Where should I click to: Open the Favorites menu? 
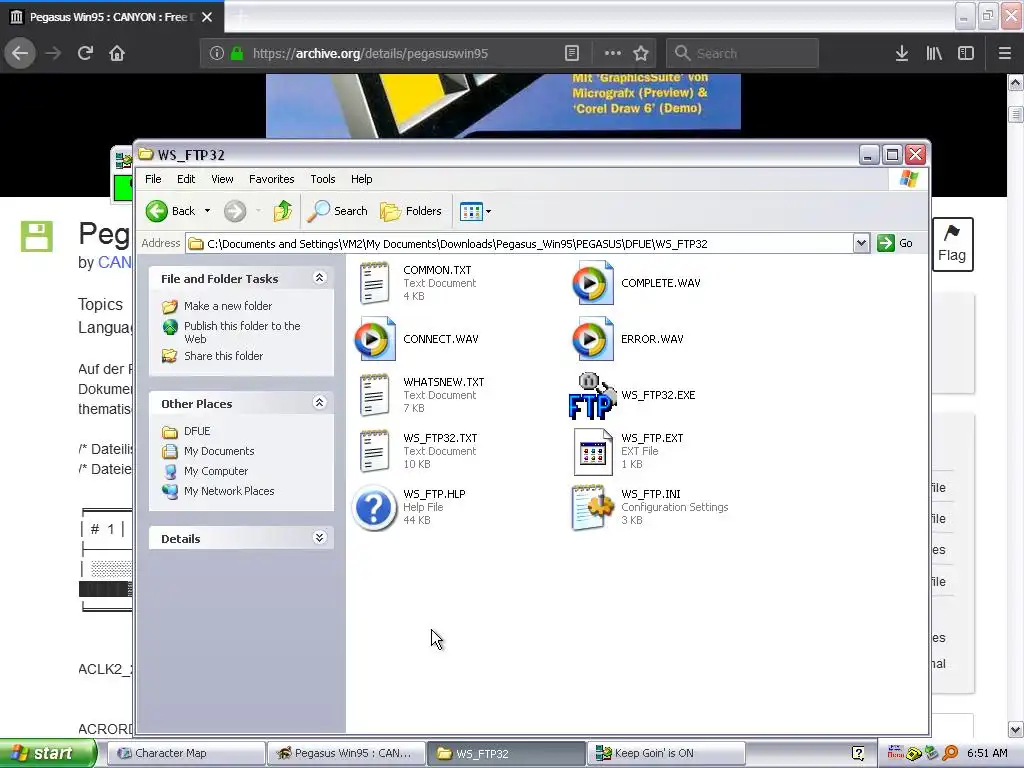272,179
